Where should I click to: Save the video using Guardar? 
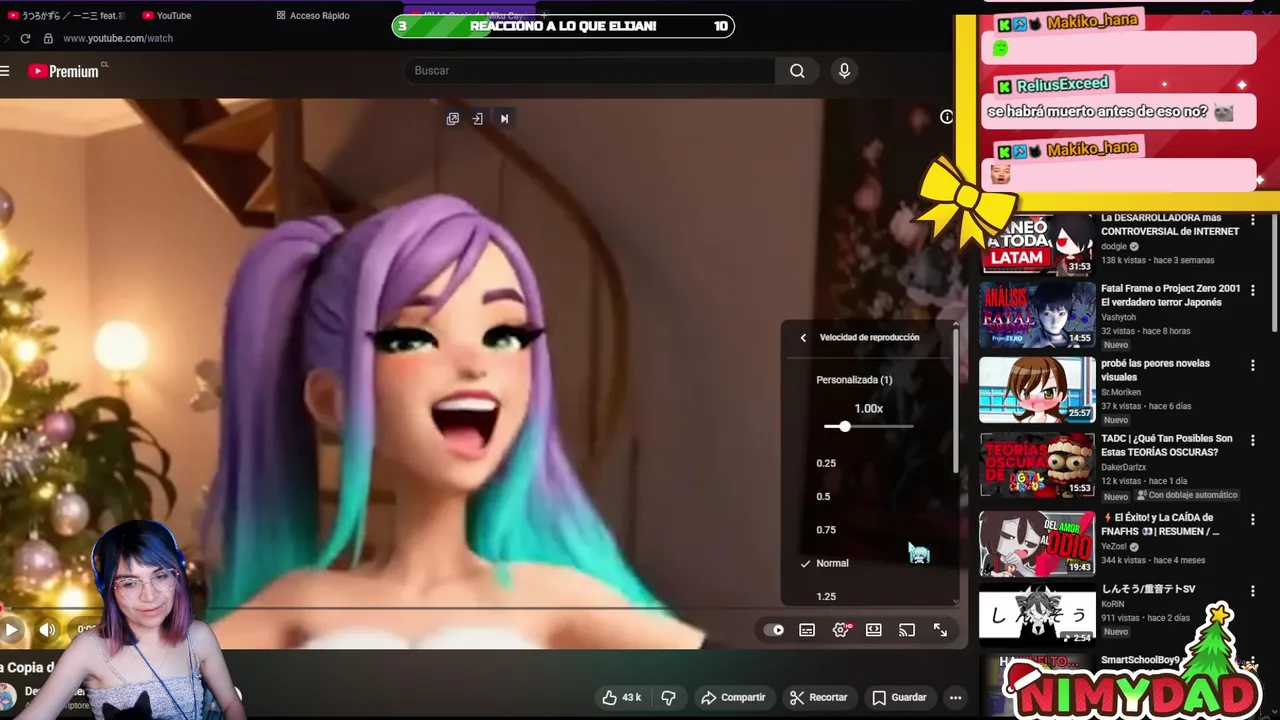click(899, 697)
